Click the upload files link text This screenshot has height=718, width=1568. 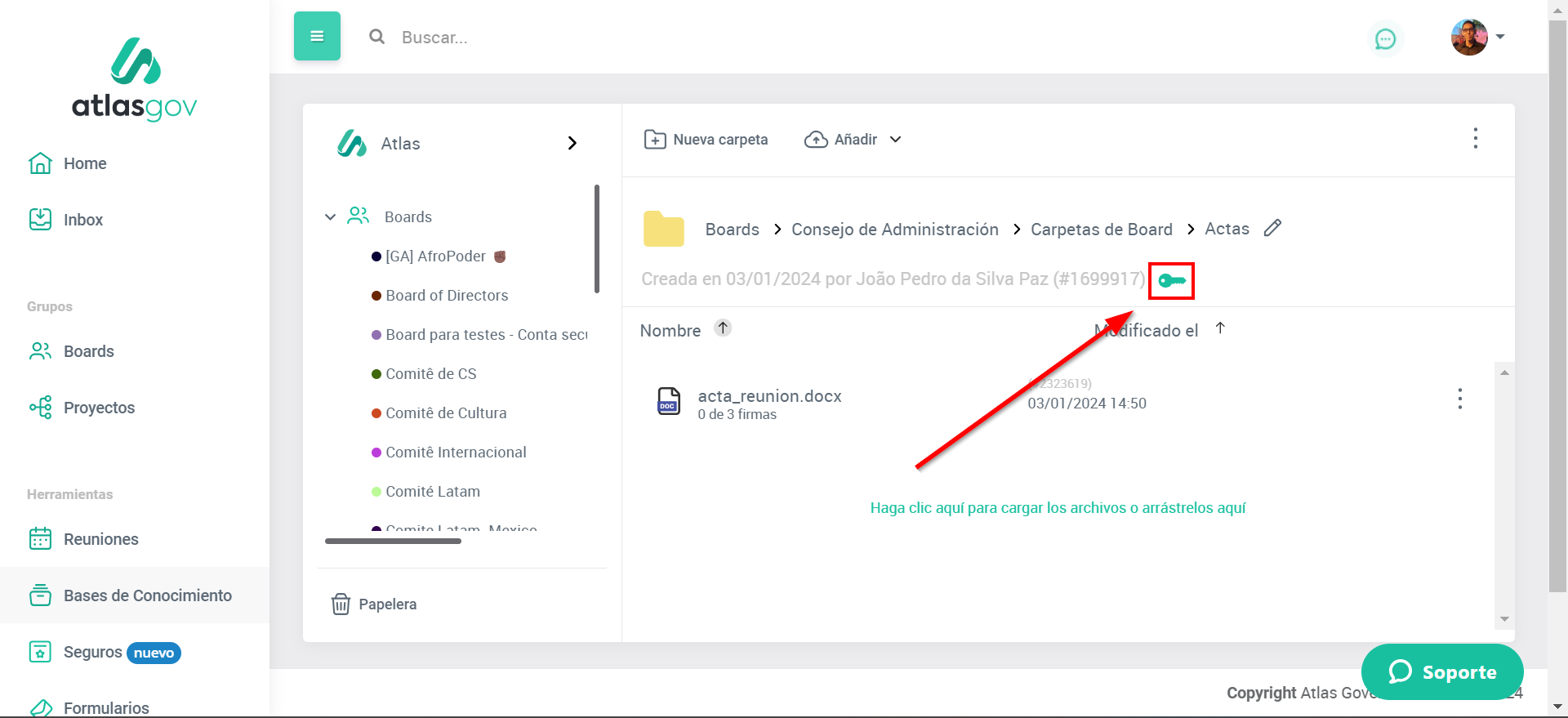[x=1058, y=508]
